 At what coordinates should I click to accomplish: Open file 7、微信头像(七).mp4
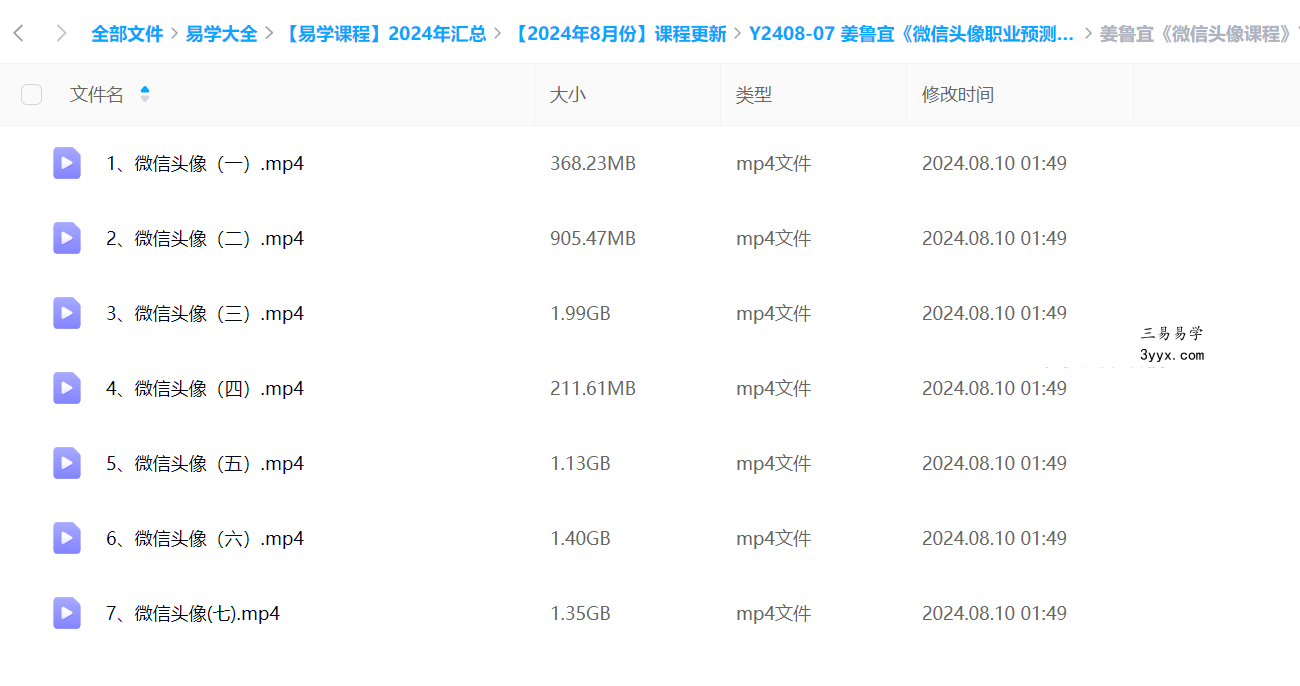click(x=193, y=613)
